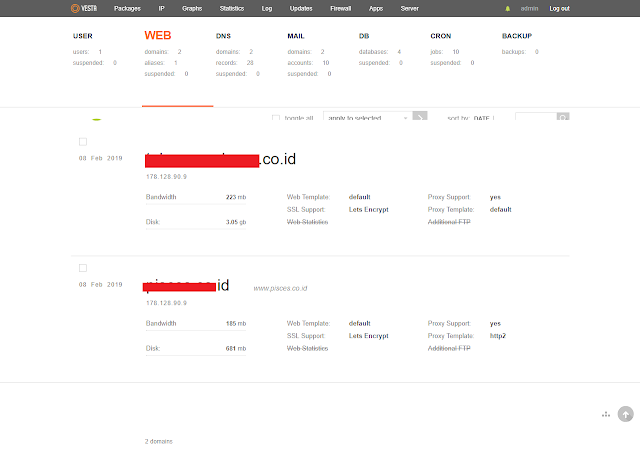
Task: Open the CRON section tab
Action: click(x=441, y=36)
